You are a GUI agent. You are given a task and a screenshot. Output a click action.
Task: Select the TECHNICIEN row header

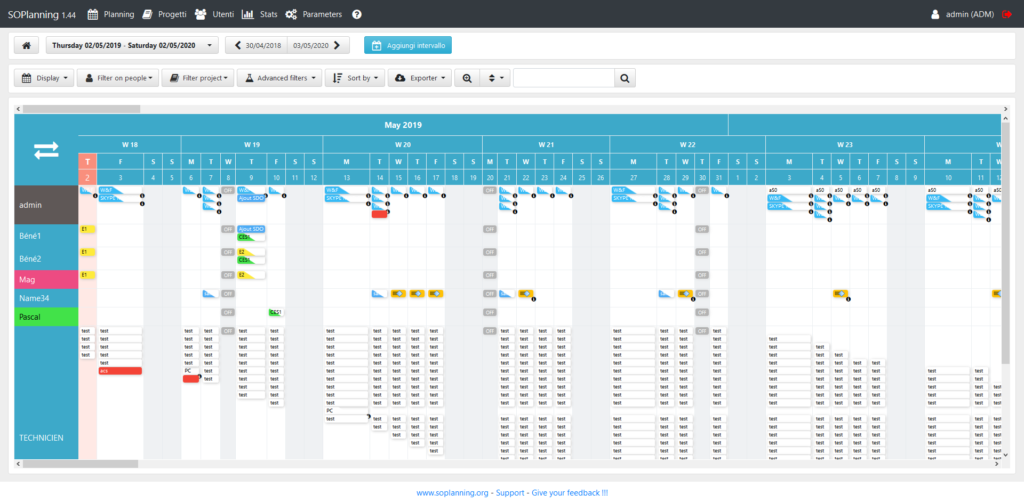(x=46, y=393)
